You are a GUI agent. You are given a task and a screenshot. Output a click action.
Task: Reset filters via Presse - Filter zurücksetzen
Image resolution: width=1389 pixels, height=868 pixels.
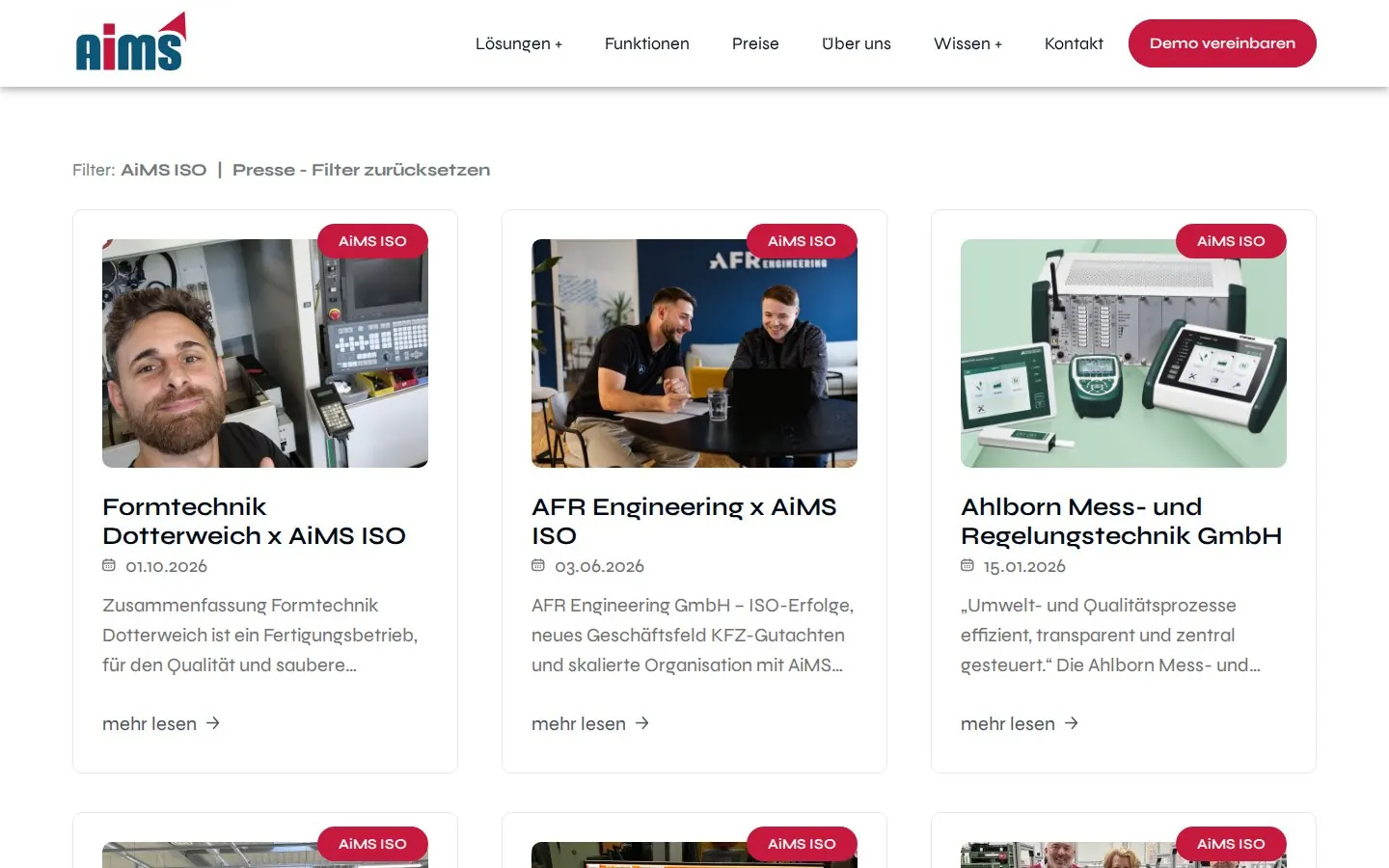[361, 170]
